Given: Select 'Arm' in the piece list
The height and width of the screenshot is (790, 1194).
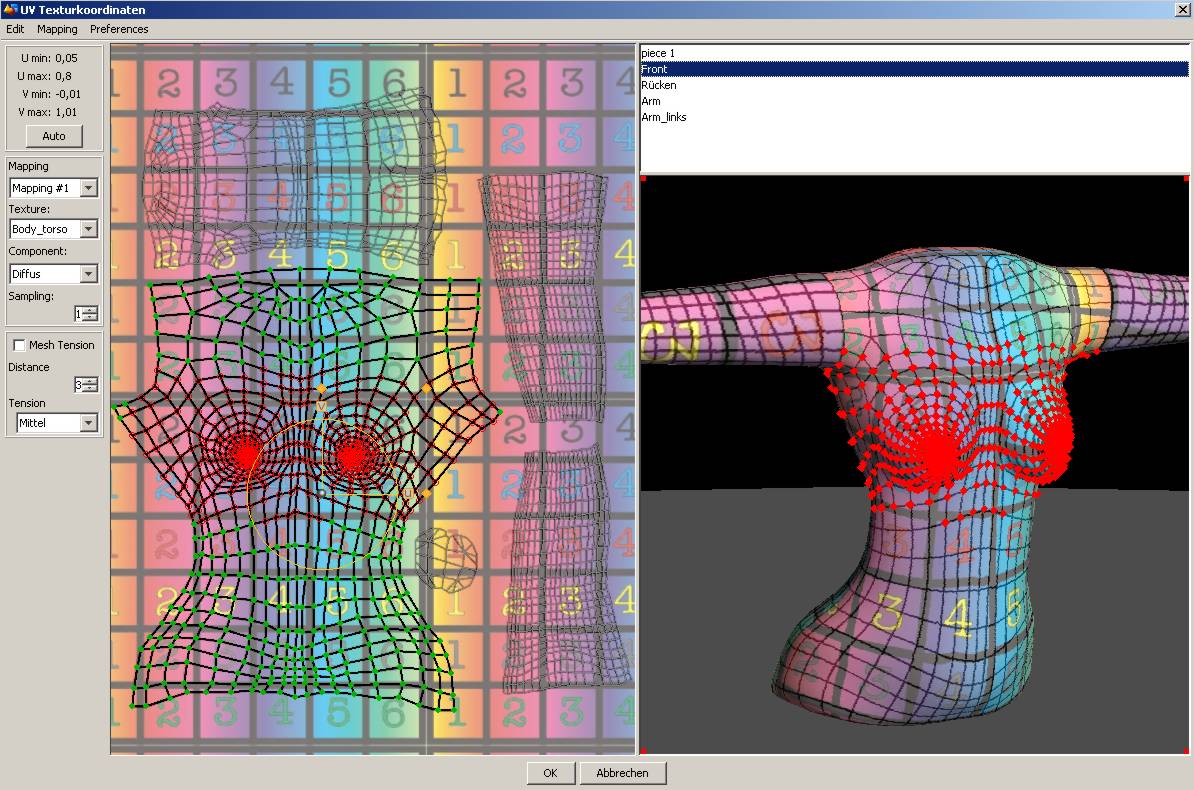Looking at the screenshot, I should [914, 101].
